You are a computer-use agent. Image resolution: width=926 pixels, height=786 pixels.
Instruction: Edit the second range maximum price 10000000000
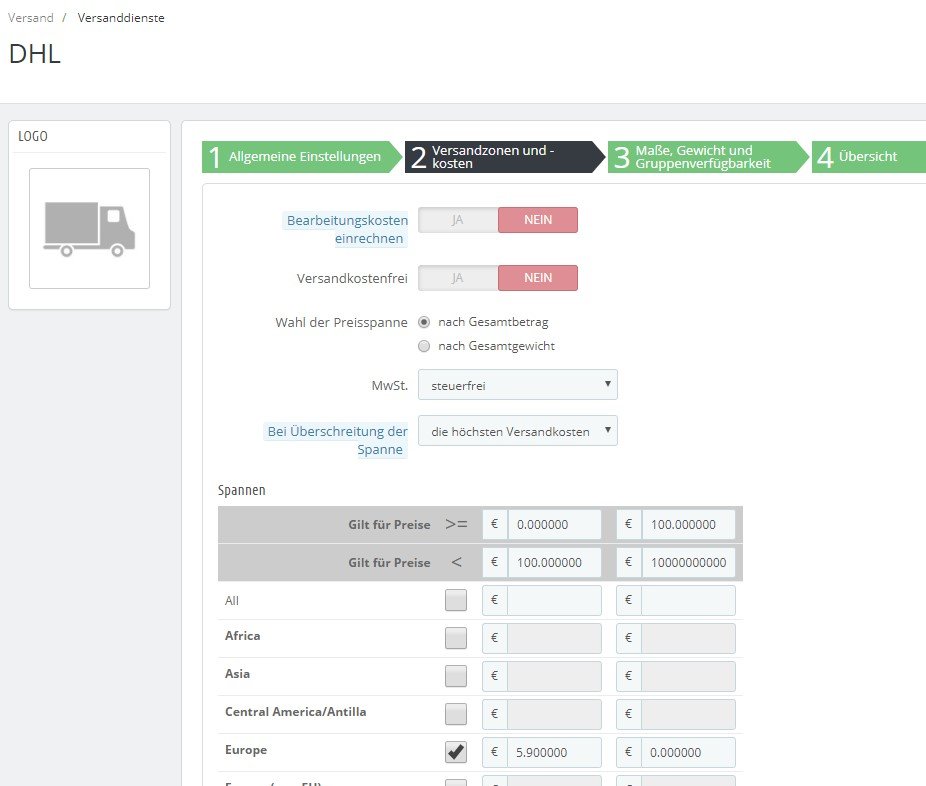[x=688, y=562]
